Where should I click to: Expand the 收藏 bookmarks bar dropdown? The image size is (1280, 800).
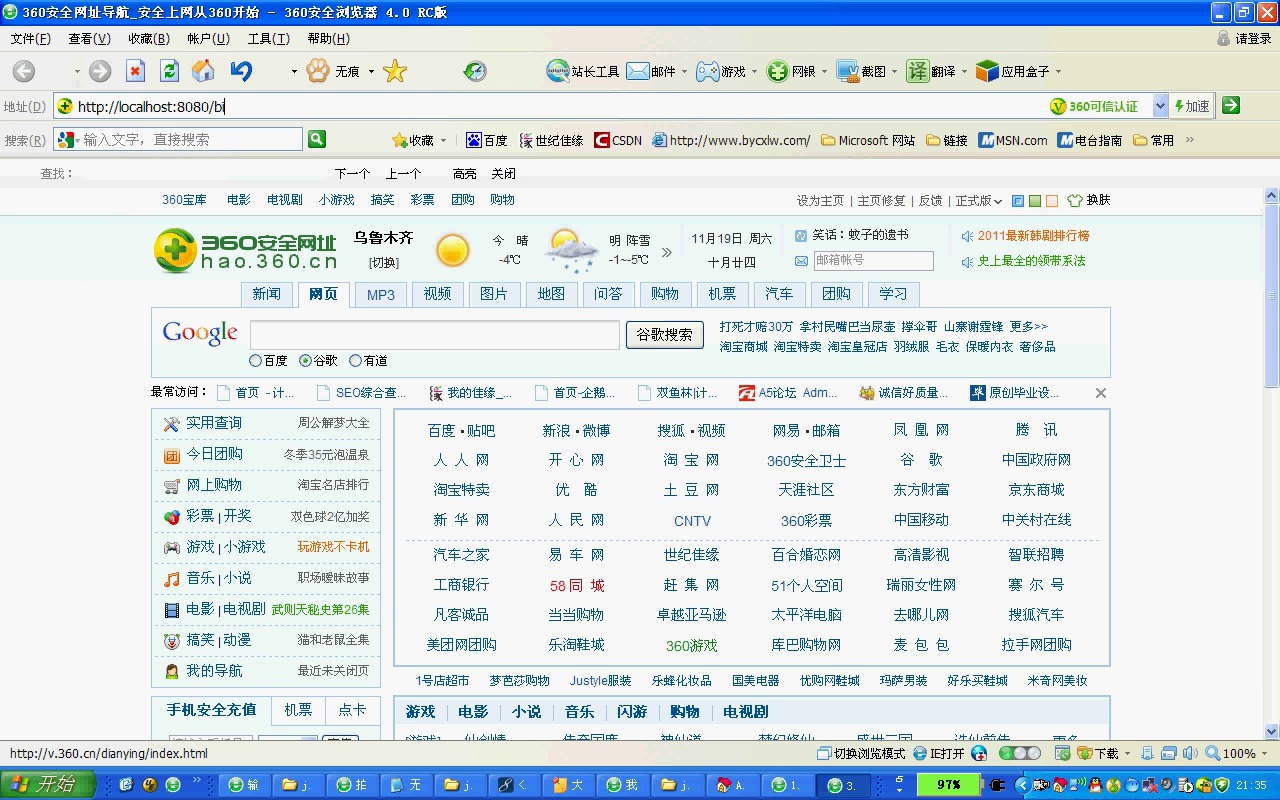pyautogui.click(x=443, y=140)
